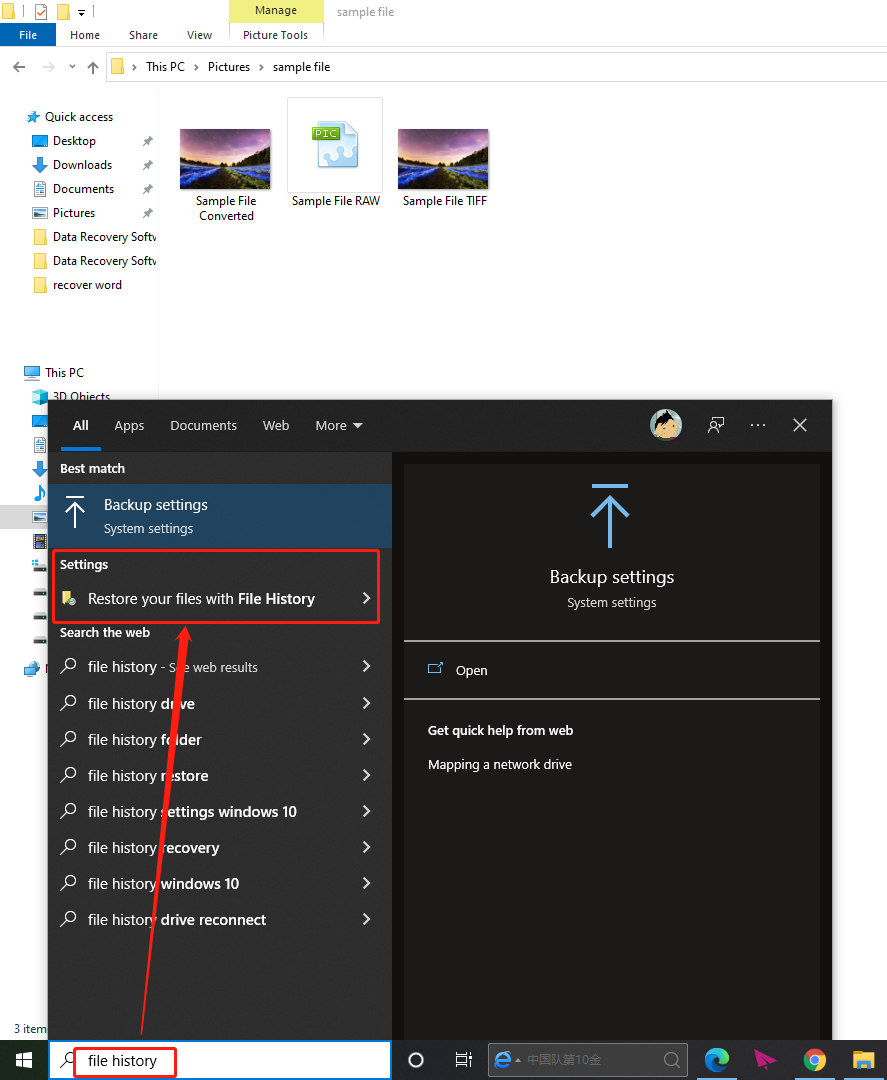This screenshot has height=1080, width=887.
Task: Click the user profile avatar in search panel
Action: click(x=665, y=425)
